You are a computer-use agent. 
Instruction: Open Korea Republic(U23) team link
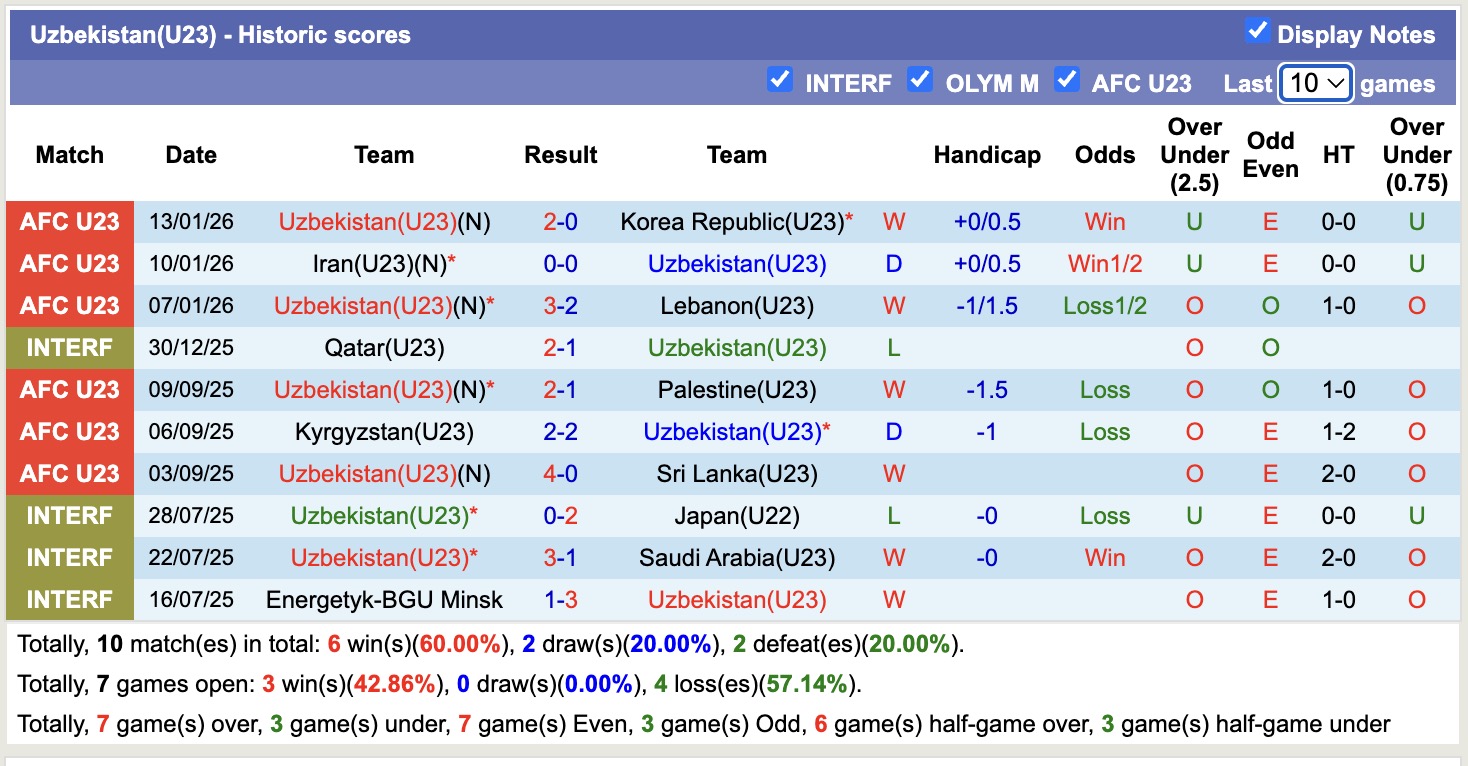(732, 222)
